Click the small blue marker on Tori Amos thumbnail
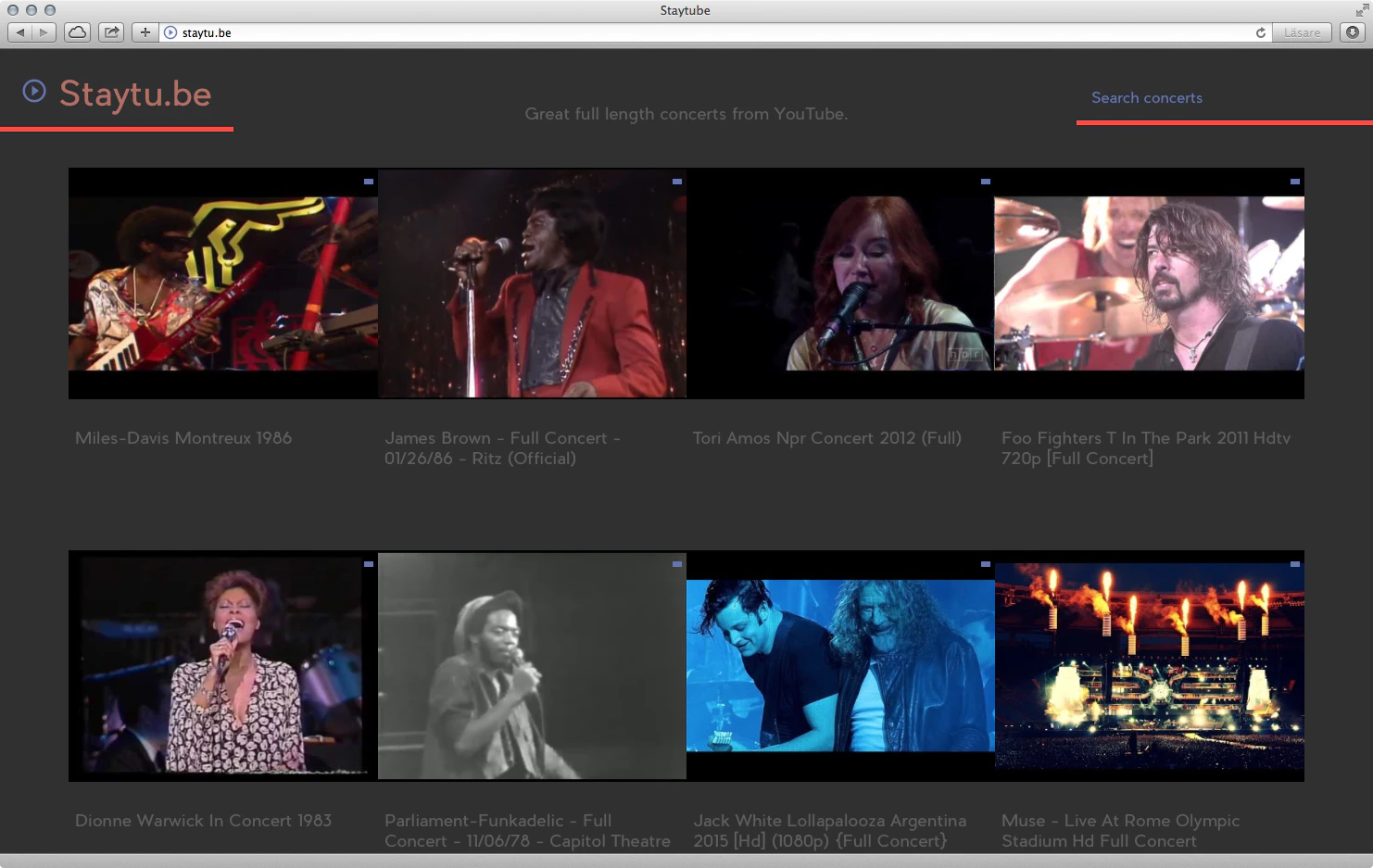1373x868 pixels. pyautogui.click(x=986, y=182)
